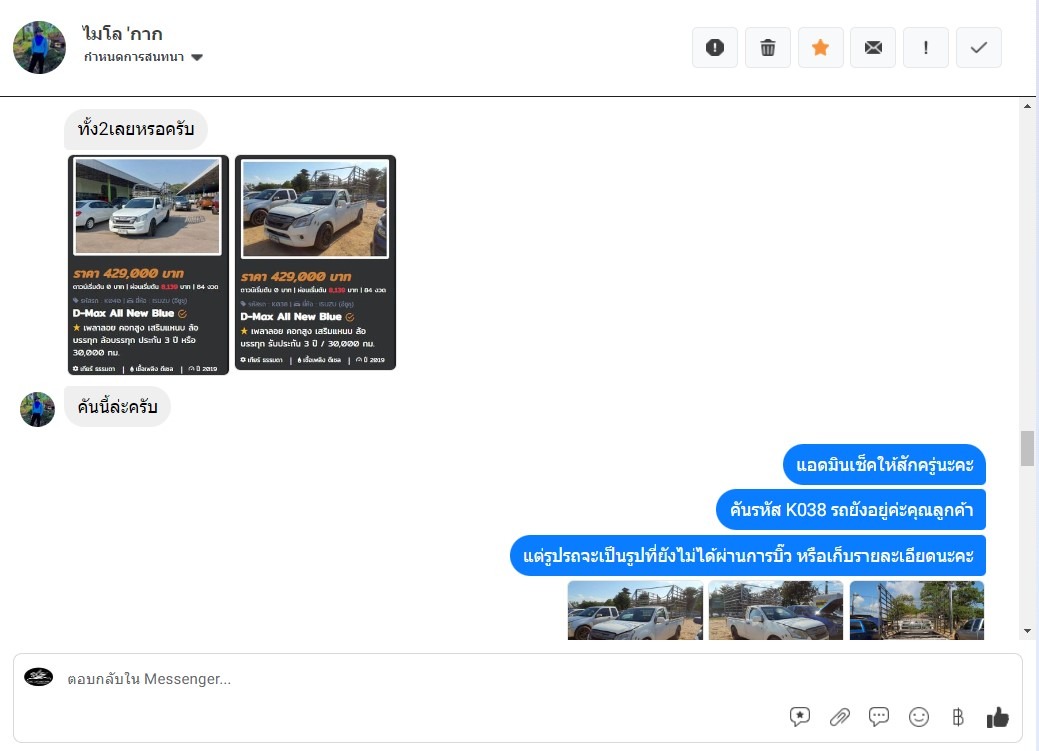Viewport: 1039px width, 751px height.
Task: Open first D-Max car listing image
Action: click(148, 265)
